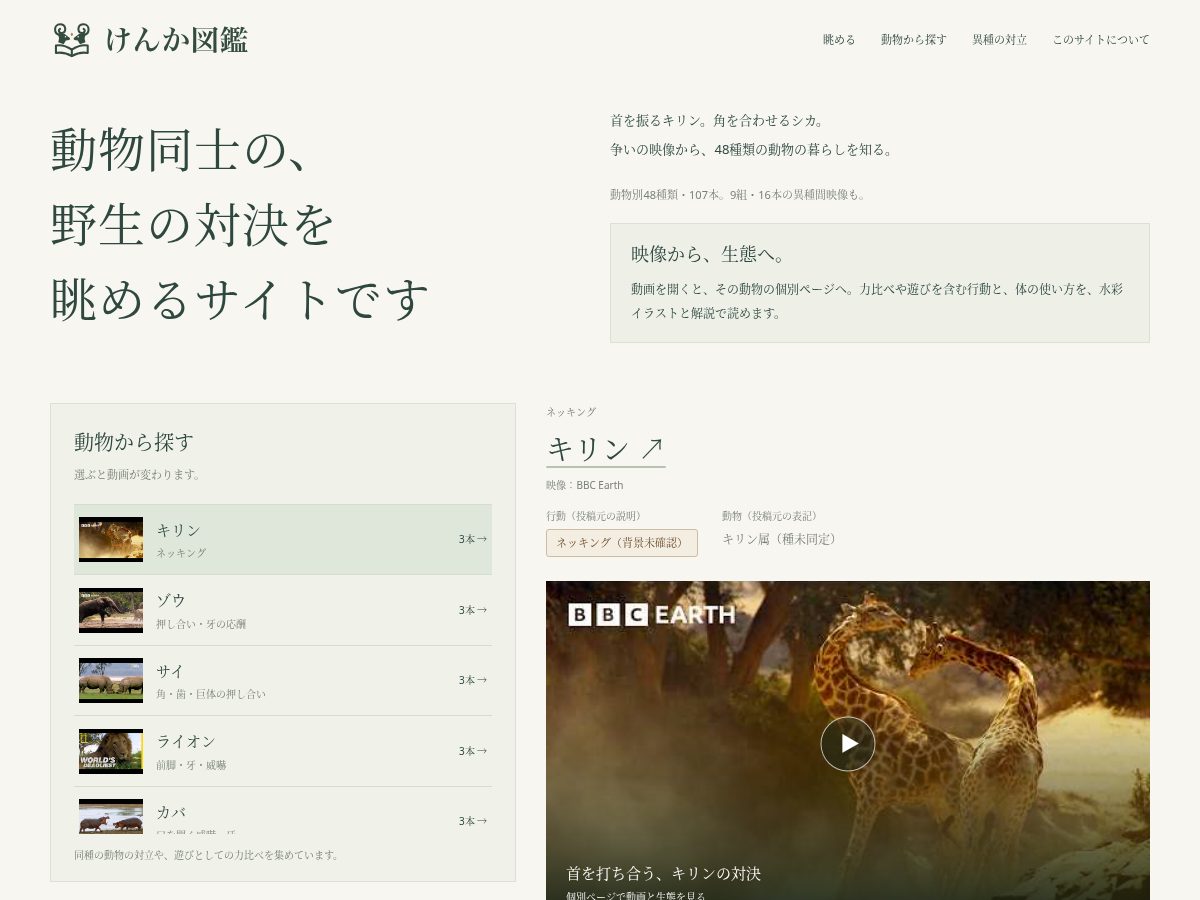
Task: Select the キリン row in the list
Action: pyautogui.click(x=283, y=539)
